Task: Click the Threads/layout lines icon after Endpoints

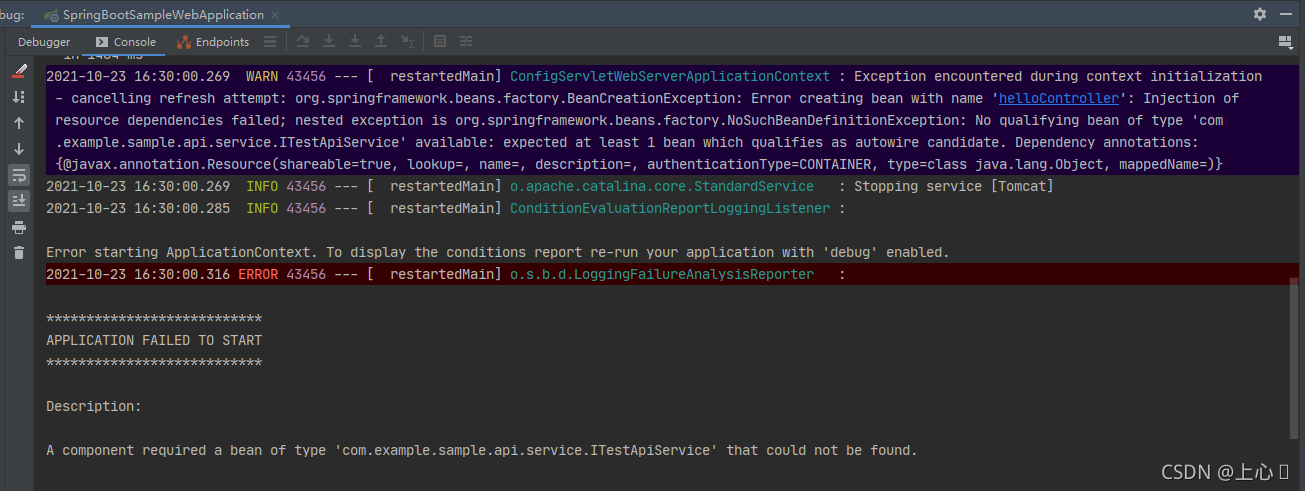Action: [270, 41]
